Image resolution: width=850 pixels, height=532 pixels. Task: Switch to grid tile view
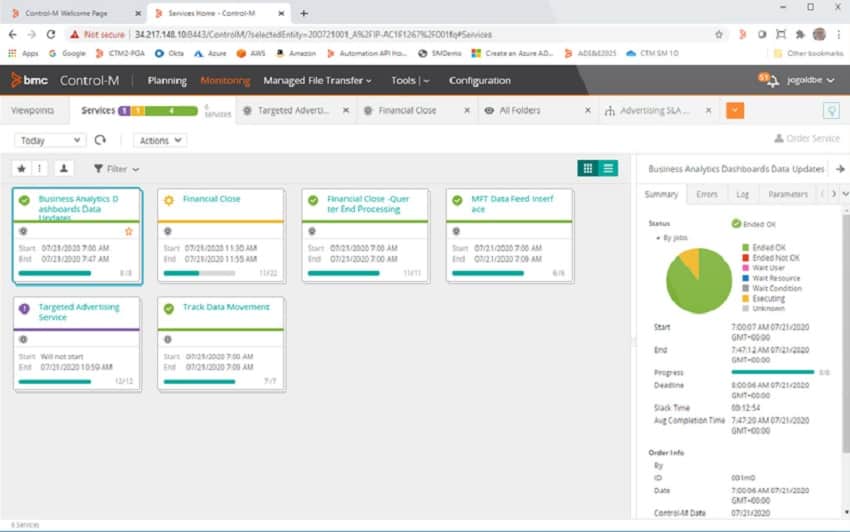coord(588,168)
